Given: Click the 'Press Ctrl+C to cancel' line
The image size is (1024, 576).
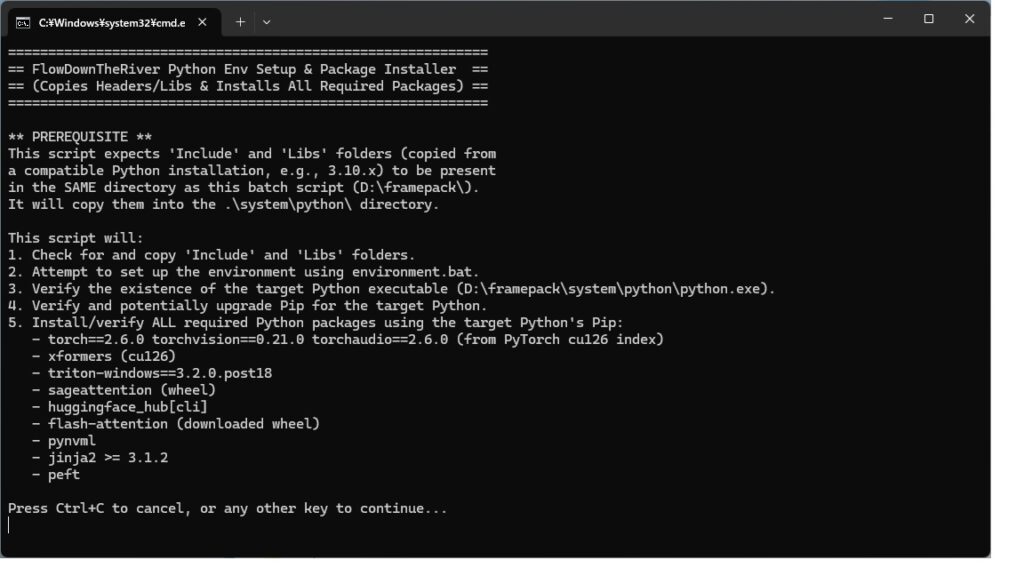Looking at the screenshot, I should [x=227, y=509].
